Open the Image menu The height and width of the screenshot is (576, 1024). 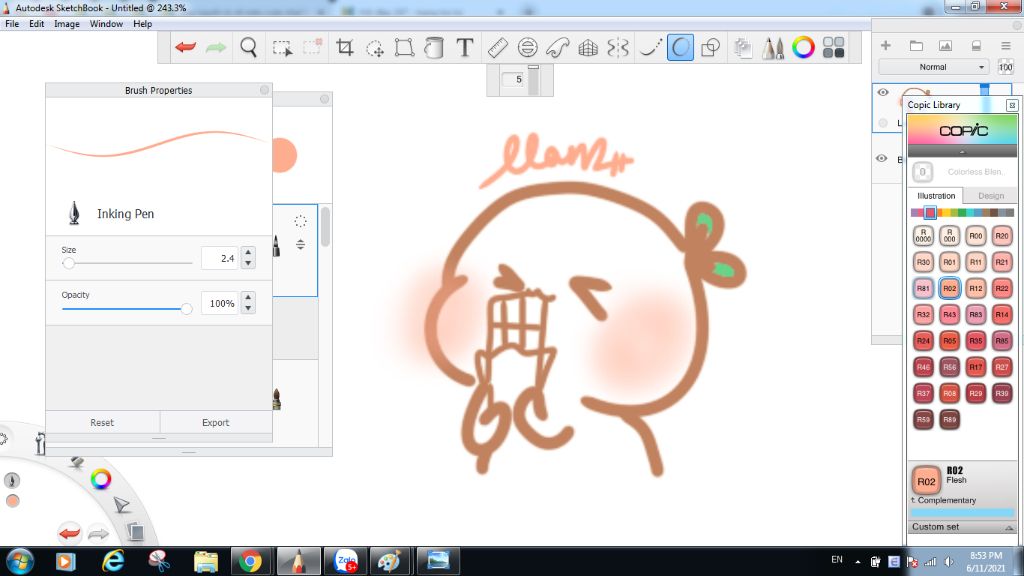67,24
